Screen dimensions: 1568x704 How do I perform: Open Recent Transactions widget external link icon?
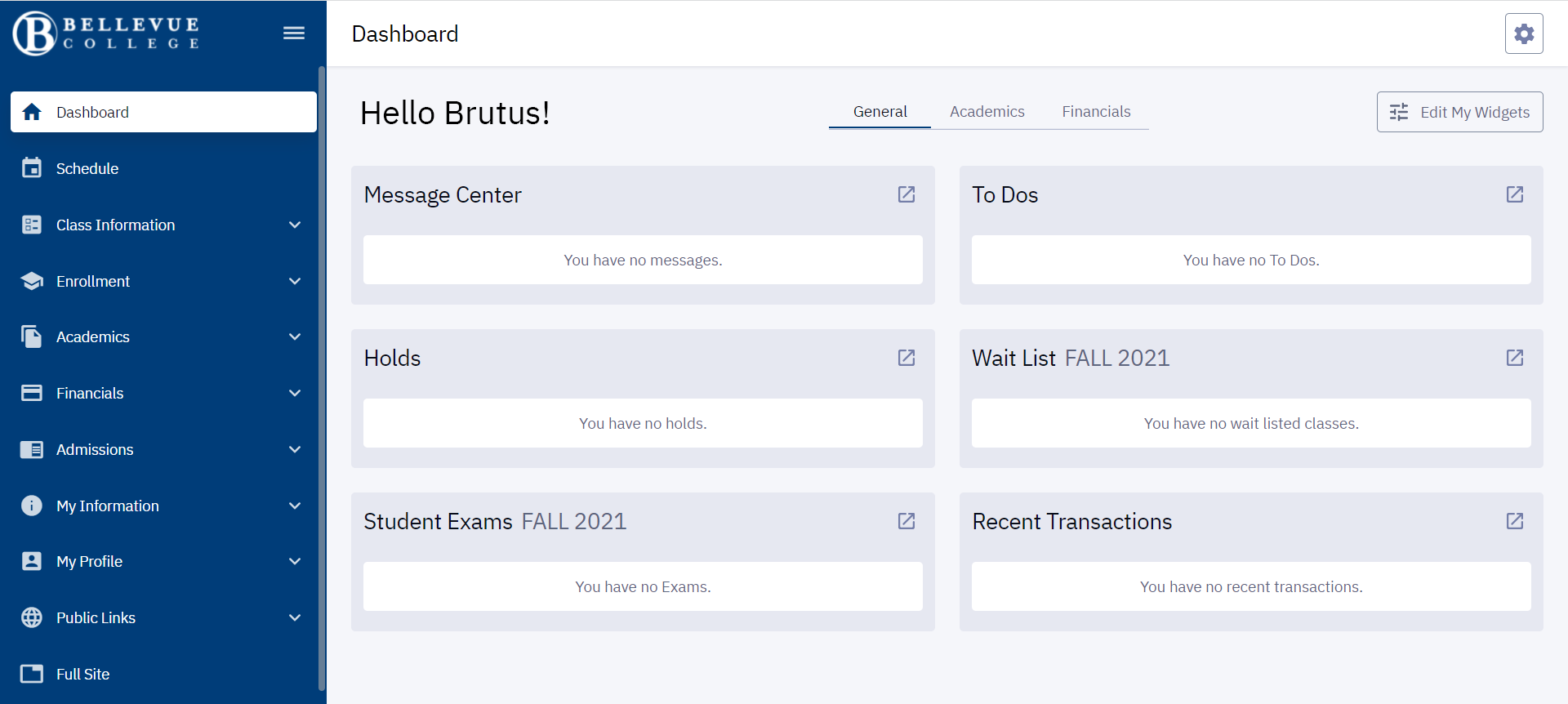point(1515,521)
